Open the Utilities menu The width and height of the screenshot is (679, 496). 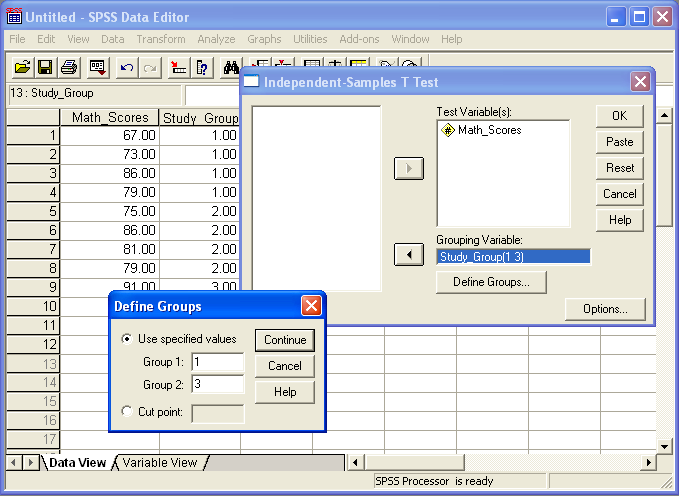tap(310, 39)
